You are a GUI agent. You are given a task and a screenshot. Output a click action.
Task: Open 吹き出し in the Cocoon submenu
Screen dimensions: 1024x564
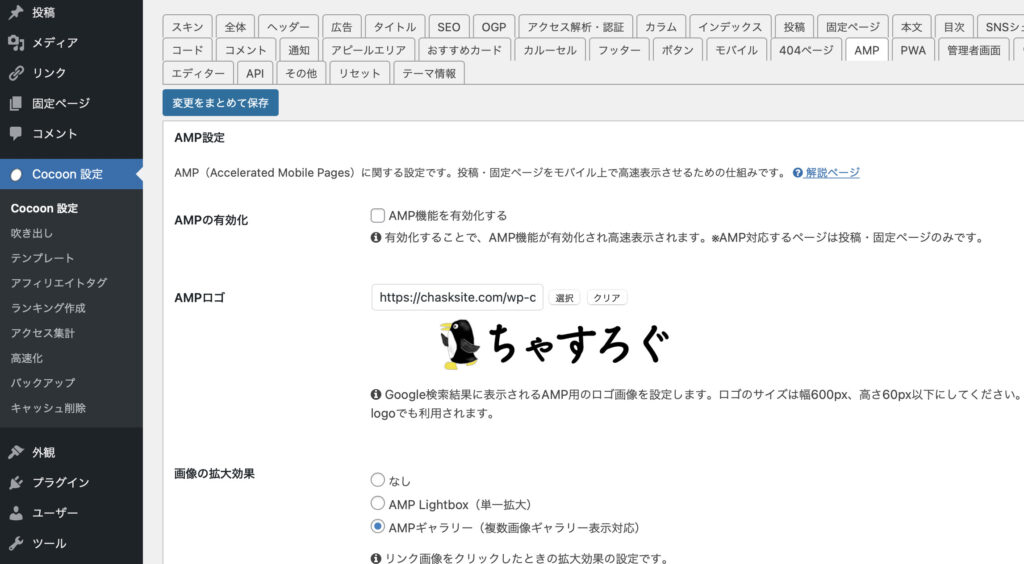[31, 233]
